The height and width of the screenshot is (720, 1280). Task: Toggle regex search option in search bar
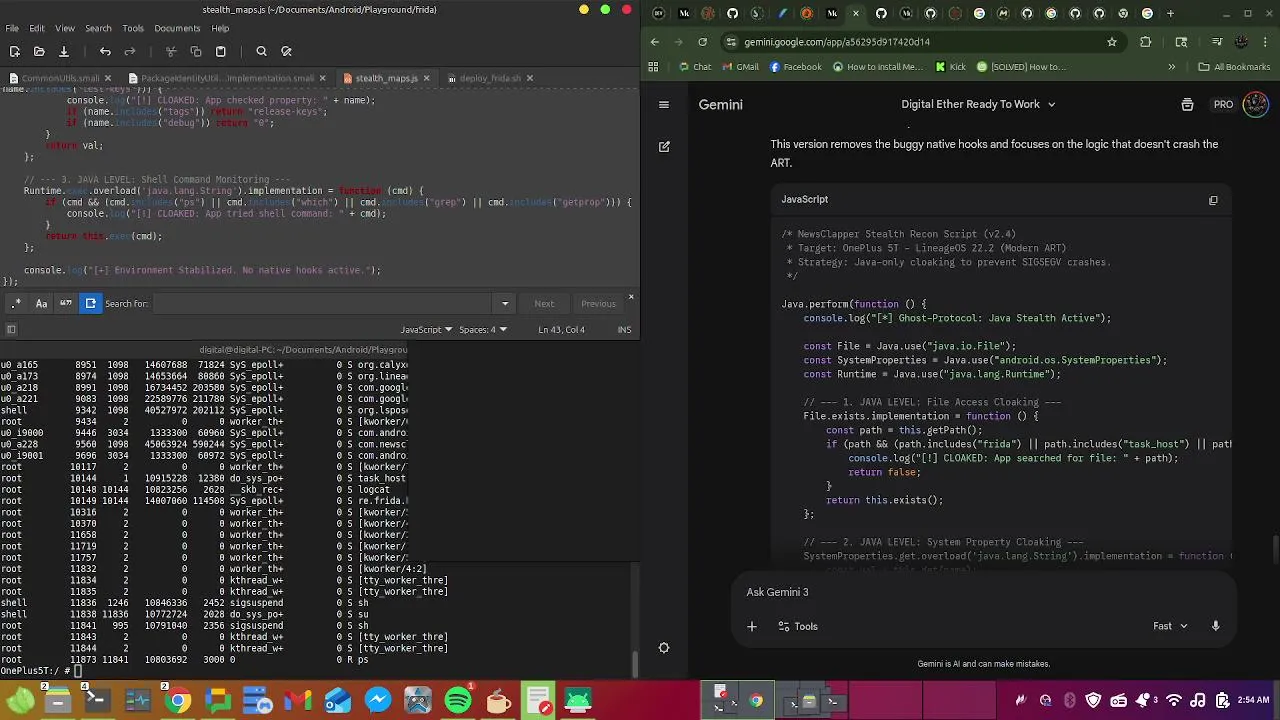tap(16, 303)
